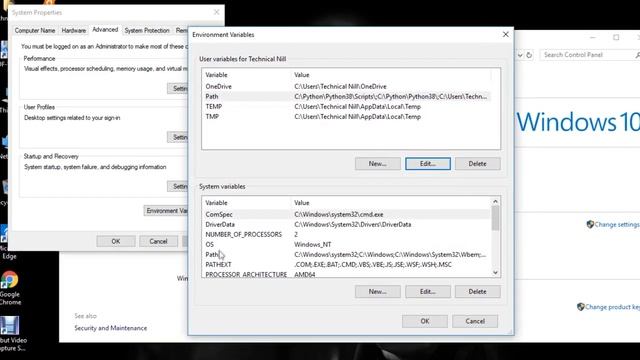Viewport: 640px width, 360px height.
Task: Select ComSpec system variable row
Action: (x=347, y=214)
